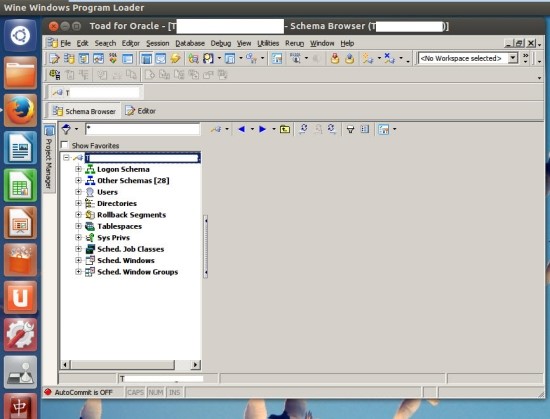This screenshot has width=550, height=419.
Task: Click the funnel filter icon beside the search box
Action: (66, 129)
